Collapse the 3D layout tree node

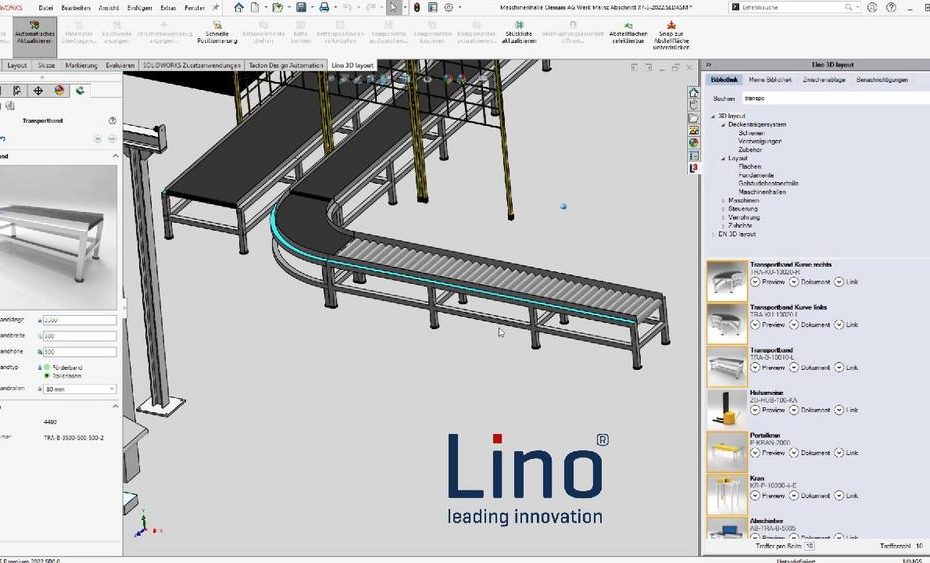pyautogui.click(x=714, y=116)
